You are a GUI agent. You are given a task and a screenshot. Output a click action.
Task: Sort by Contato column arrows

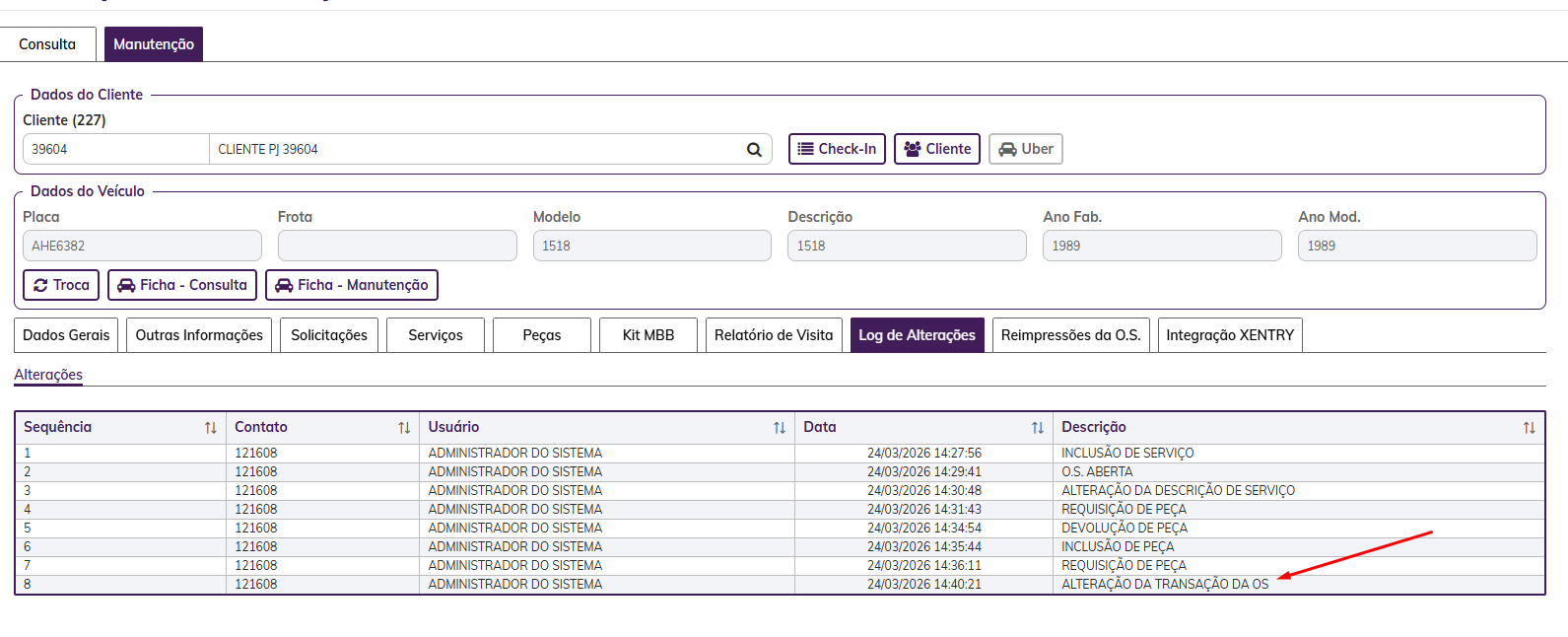(404, 428)
